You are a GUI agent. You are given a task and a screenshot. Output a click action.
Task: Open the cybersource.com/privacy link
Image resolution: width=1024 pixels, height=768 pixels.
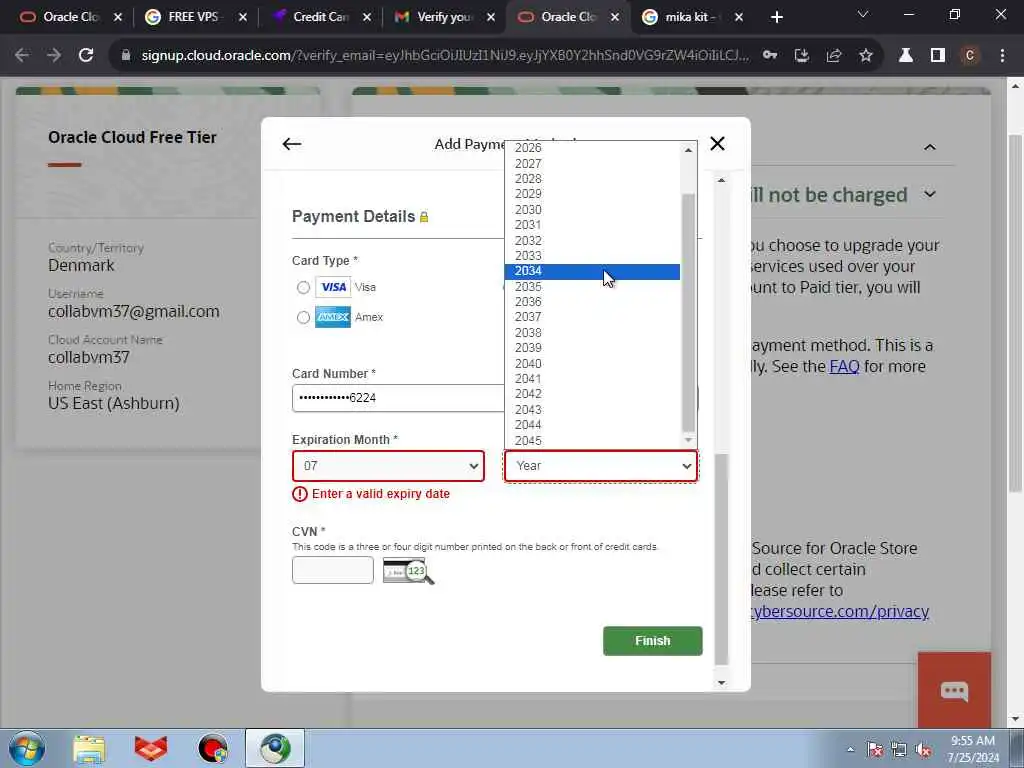pos(839,611)
